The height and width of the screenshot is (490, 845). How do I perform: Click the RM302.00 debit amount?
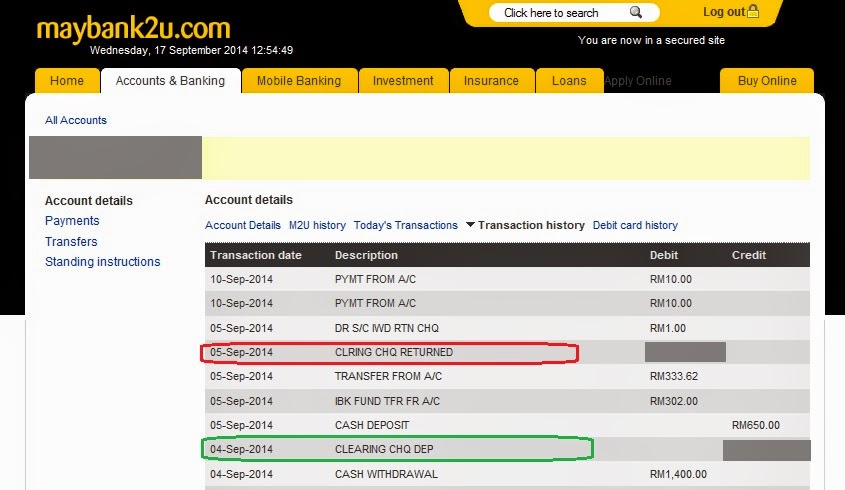tap(674, 401)
